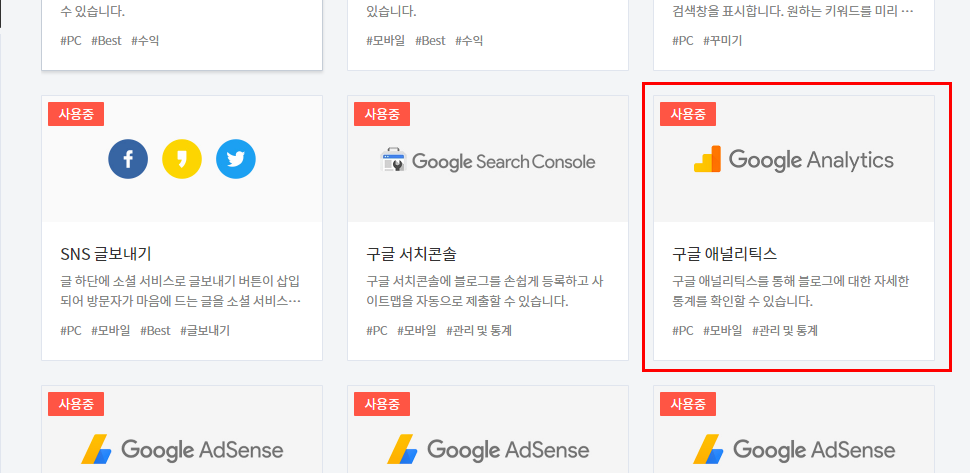Click #PC tag next to #꾸미기
970x473 pixels.
point(683,41)
